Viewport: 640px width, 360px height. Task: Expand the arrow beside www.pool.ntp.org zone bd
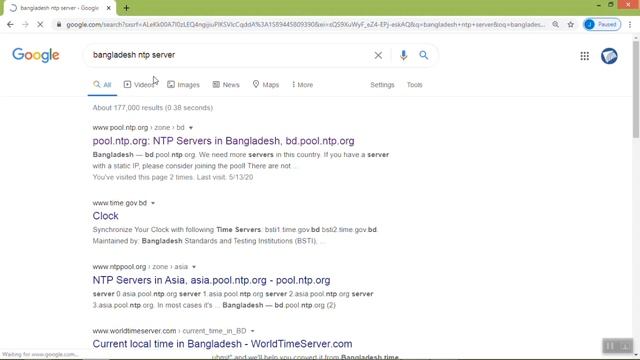point(191,128)
